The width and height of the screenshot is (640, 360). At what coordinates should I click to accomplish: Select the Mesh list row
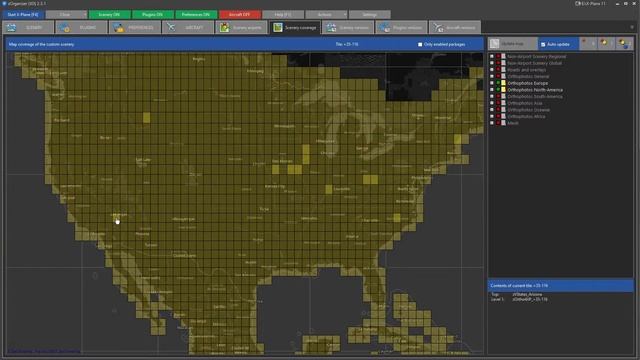(x=561, y=123)
